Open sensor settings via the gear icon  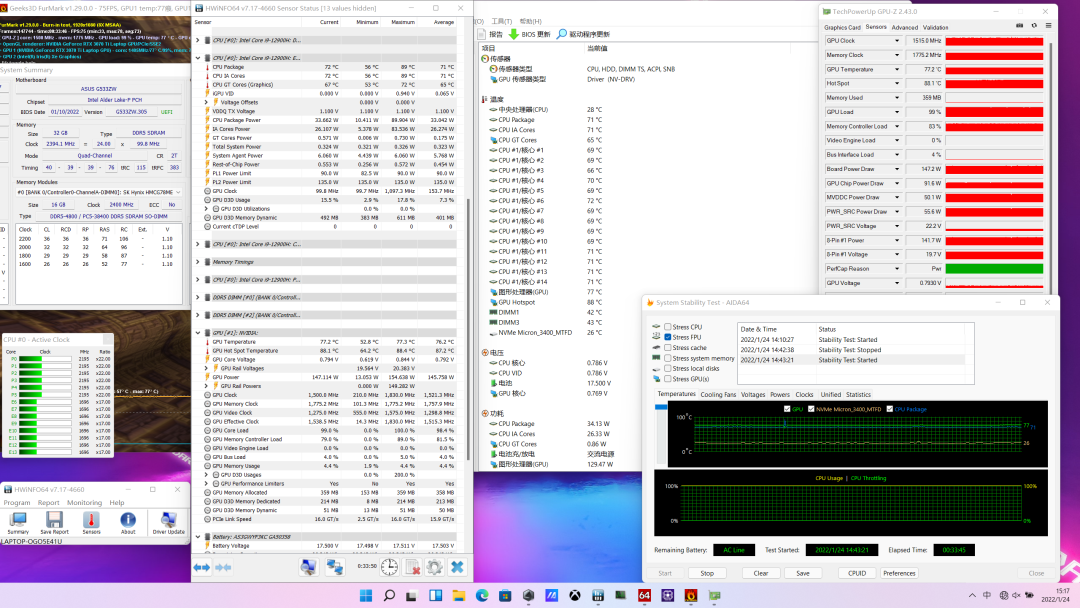coord(434,567)
